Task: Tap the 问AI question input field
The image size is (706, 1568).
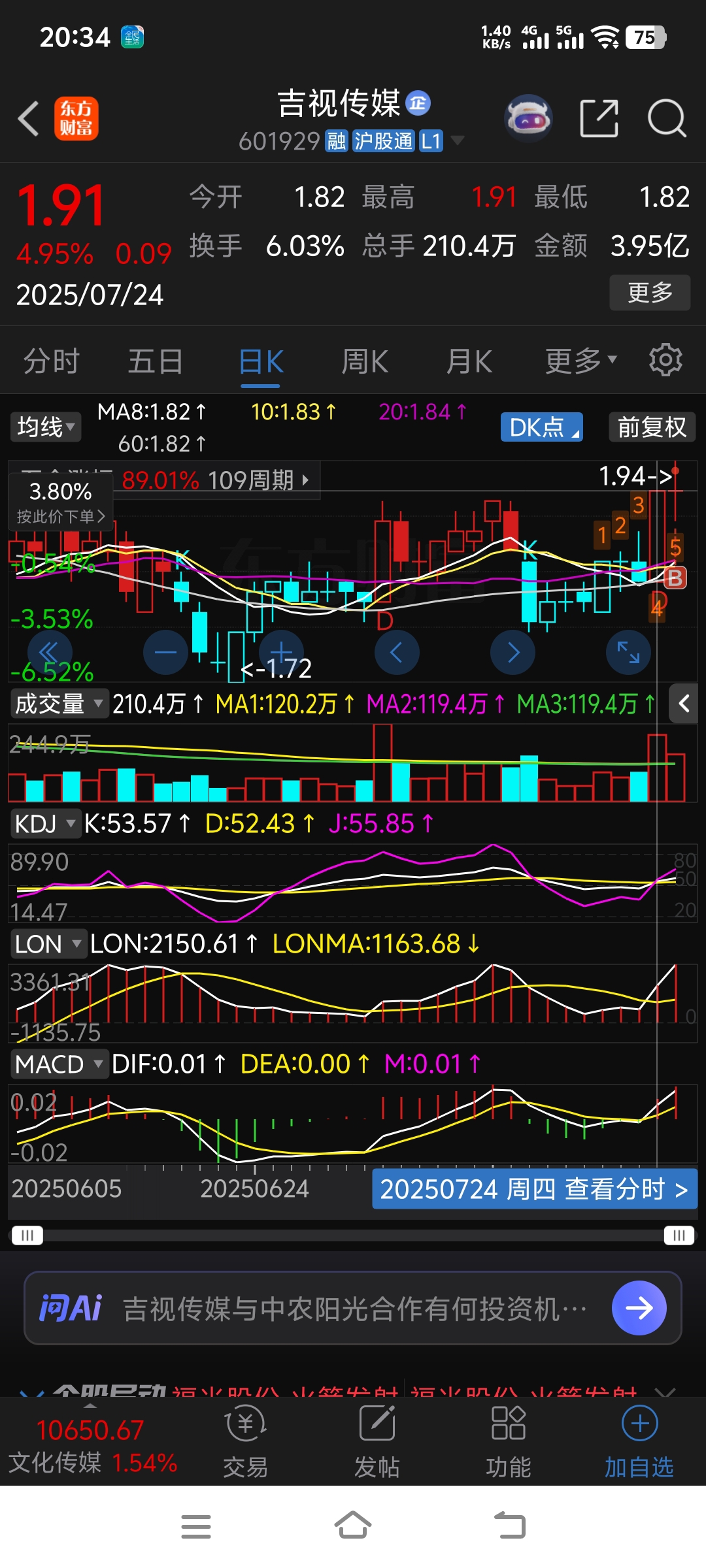Action: 353,1309
